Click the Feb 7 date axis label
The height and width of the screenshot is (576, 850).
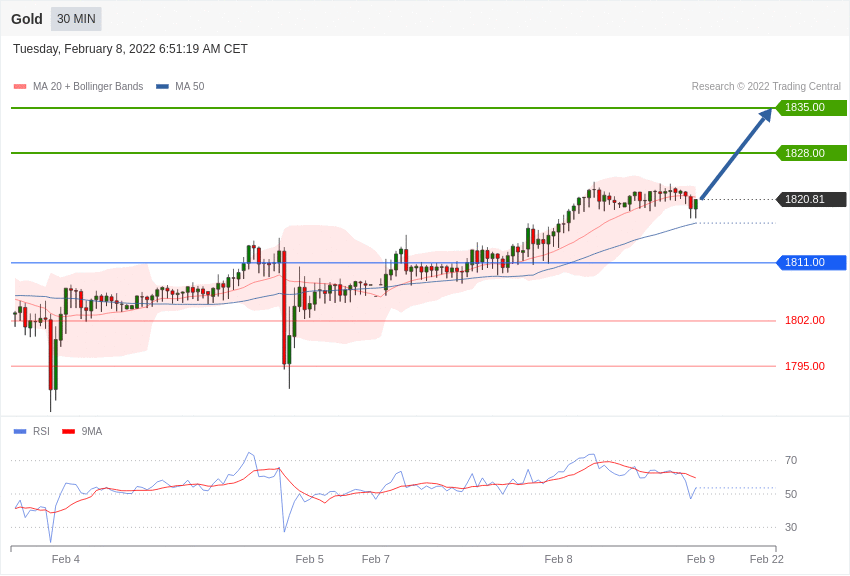tap(376, 559)
